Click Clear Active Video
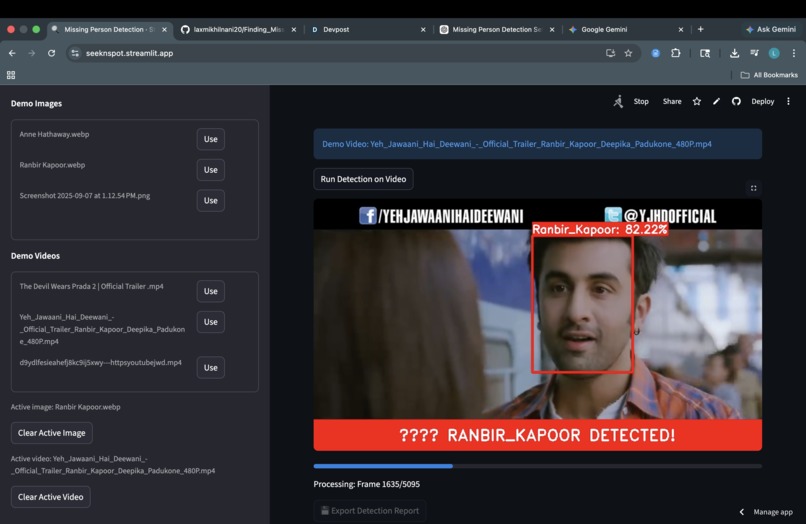This screenshot has width=806, height=524. 50,497
